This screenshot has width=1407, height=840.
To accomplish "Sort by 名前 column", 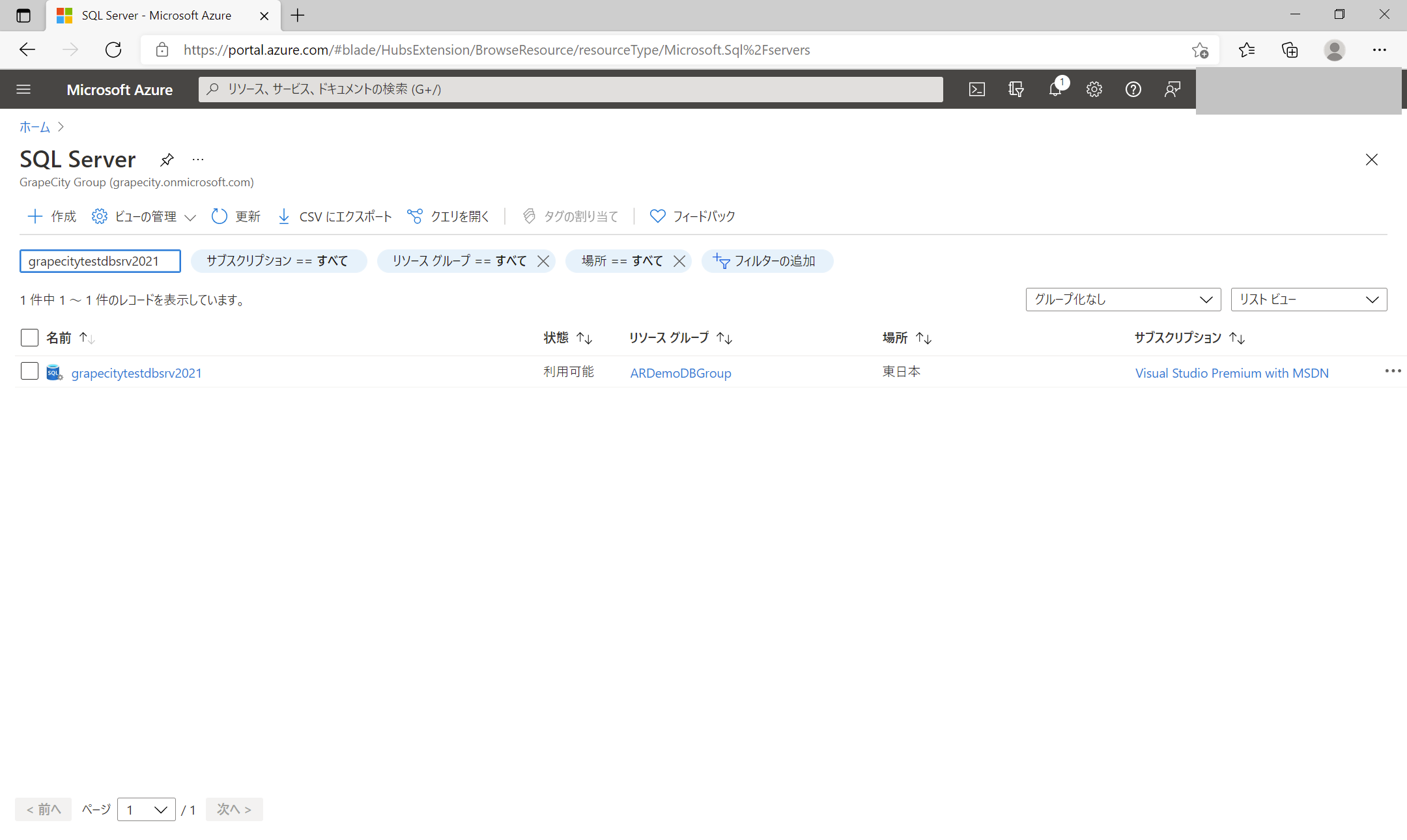I will [x=70, y=338].
